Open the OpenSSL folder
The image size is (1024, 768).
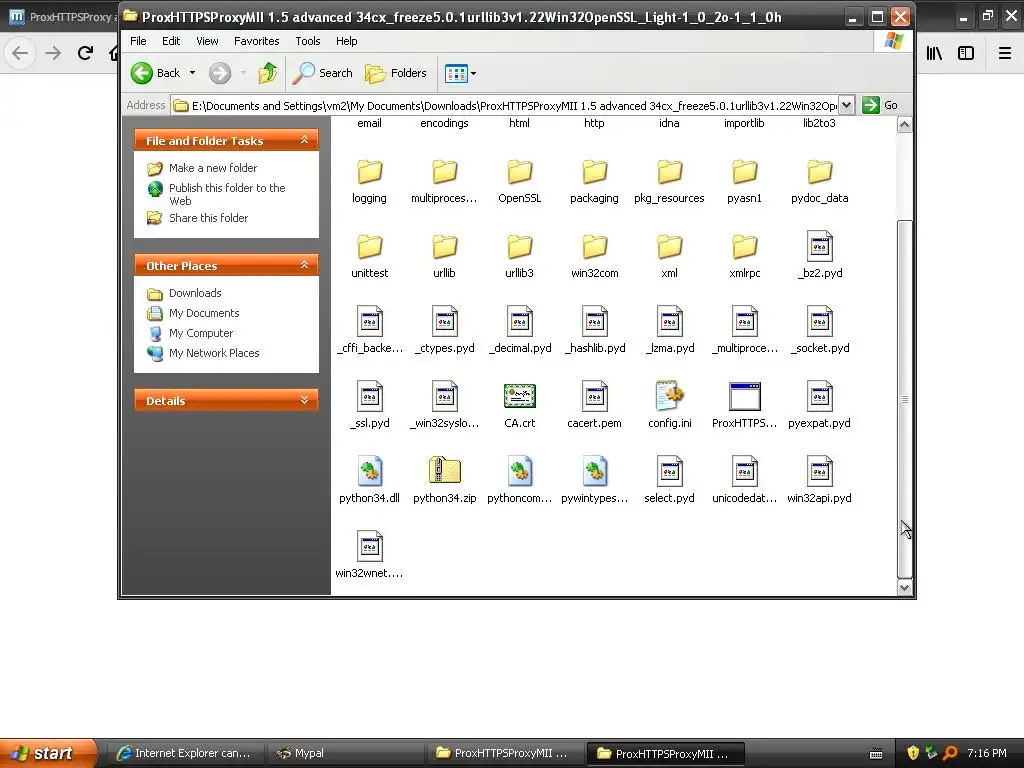click(x=519, y=182)
